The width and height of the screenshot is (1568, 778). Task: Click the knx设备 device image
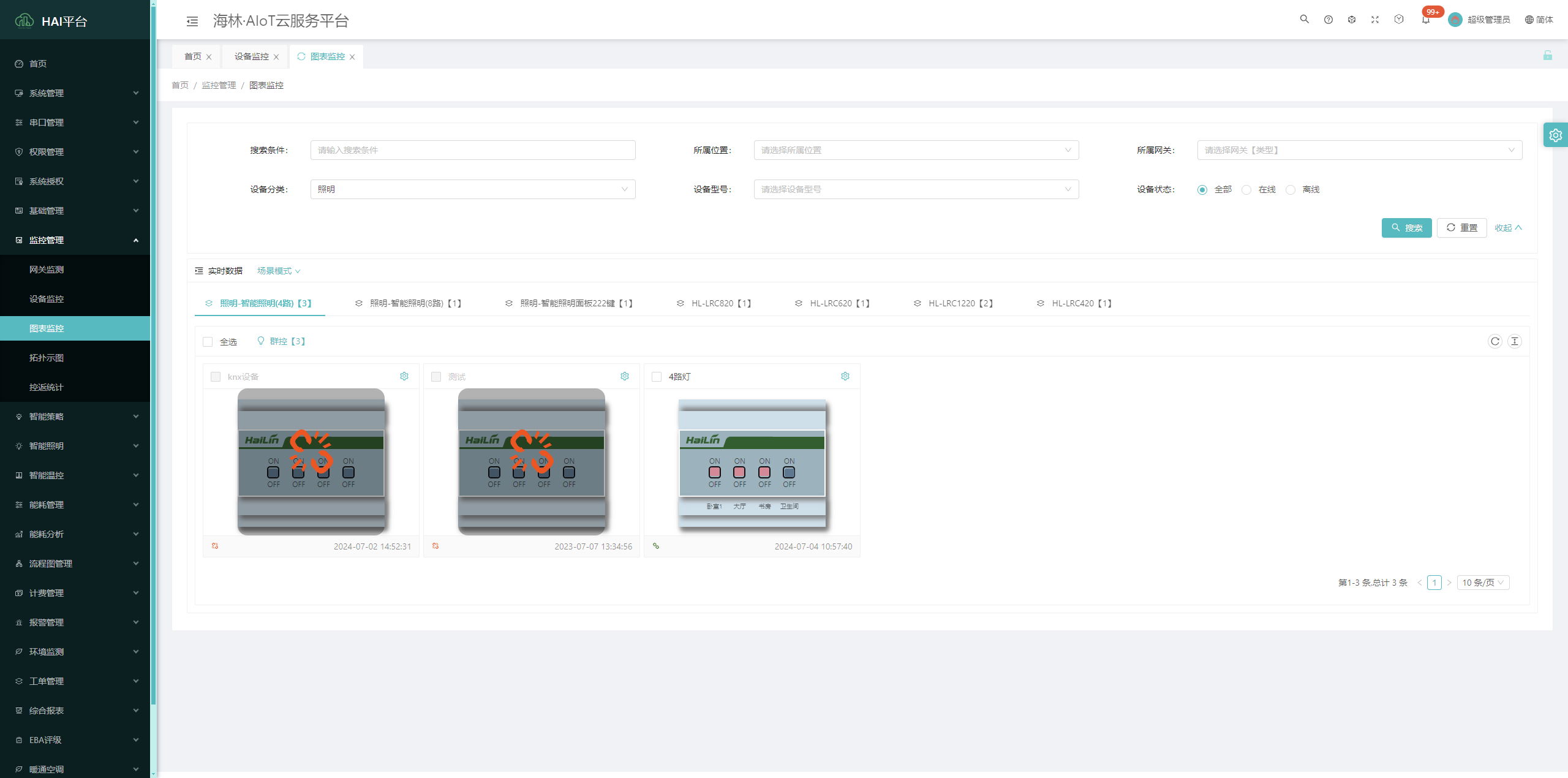pos(311,462)
